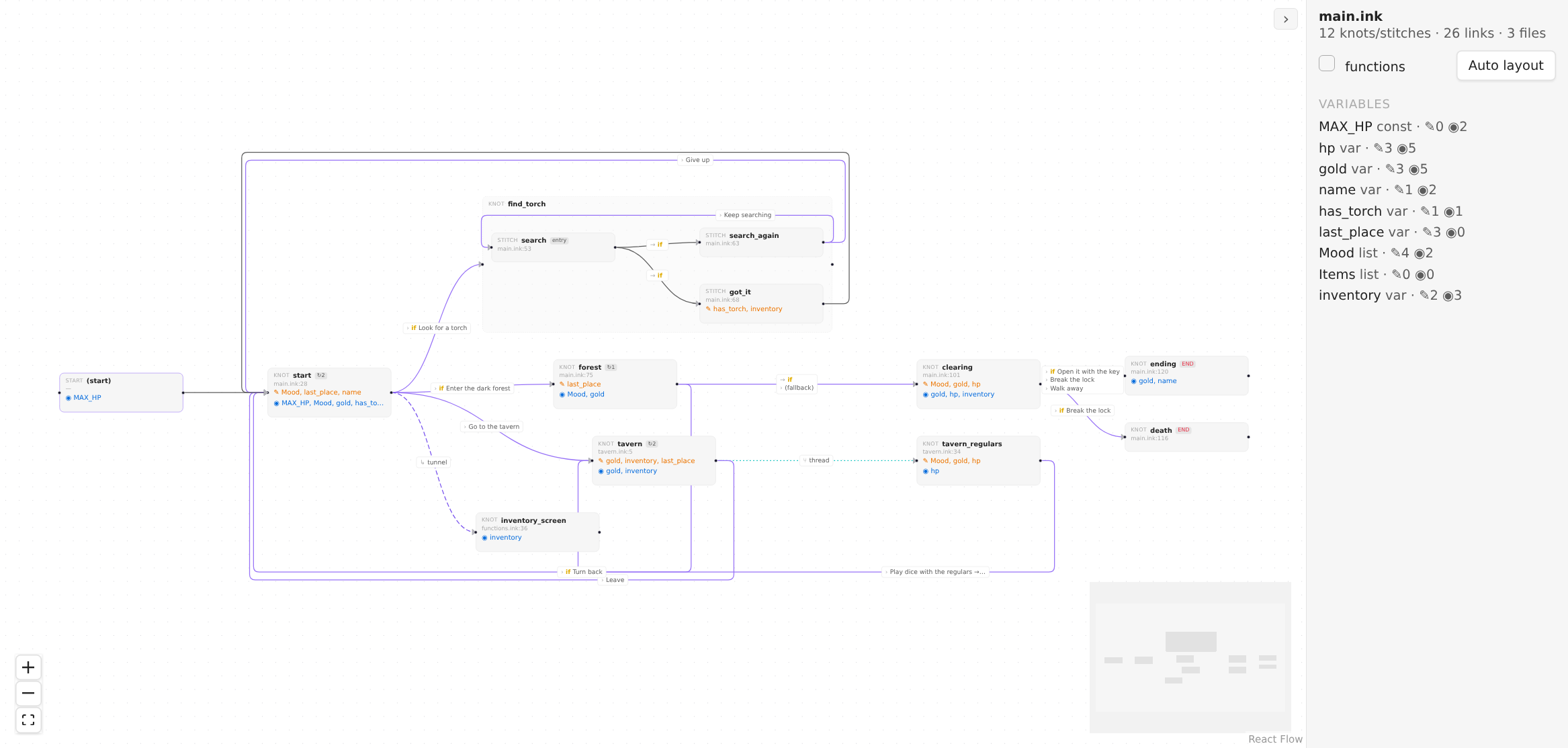
Task: Click the Auto layout button
Action: coord(1506,65)
